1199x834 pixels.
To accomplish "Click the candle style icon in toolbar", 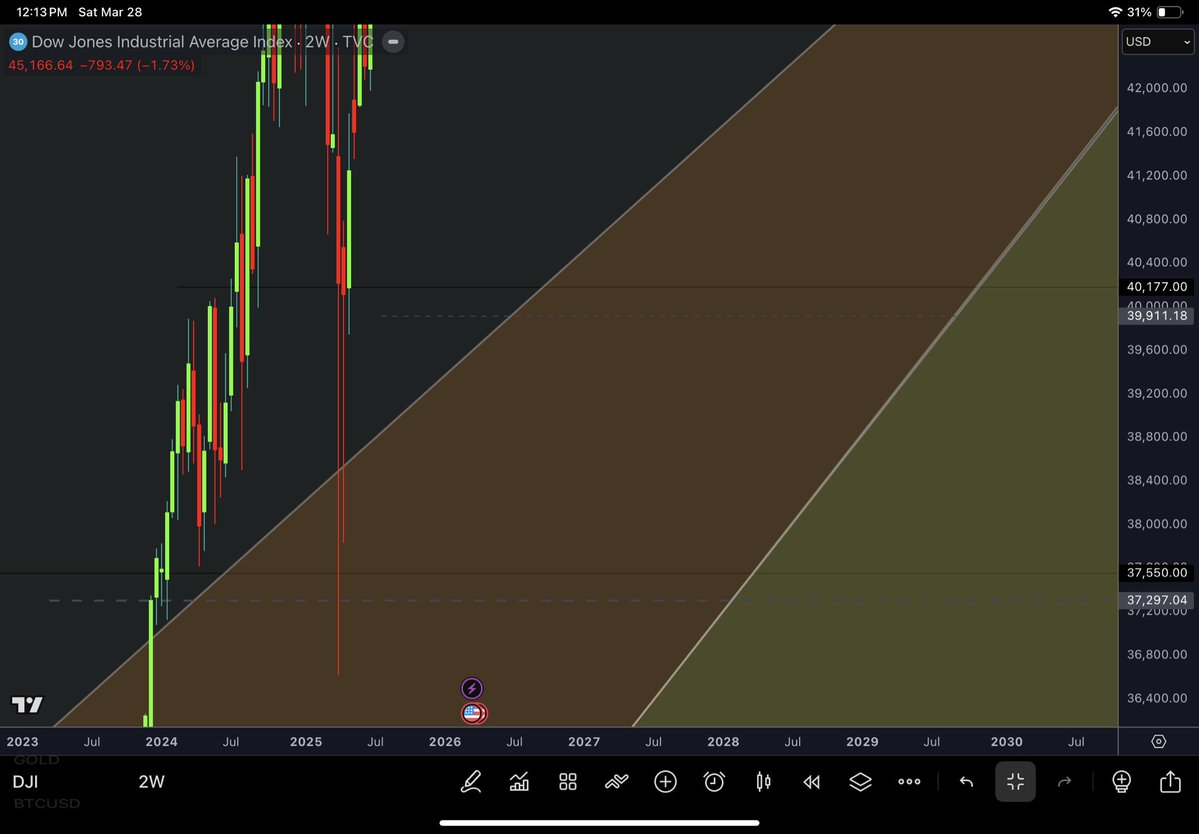I will (762, 781).
